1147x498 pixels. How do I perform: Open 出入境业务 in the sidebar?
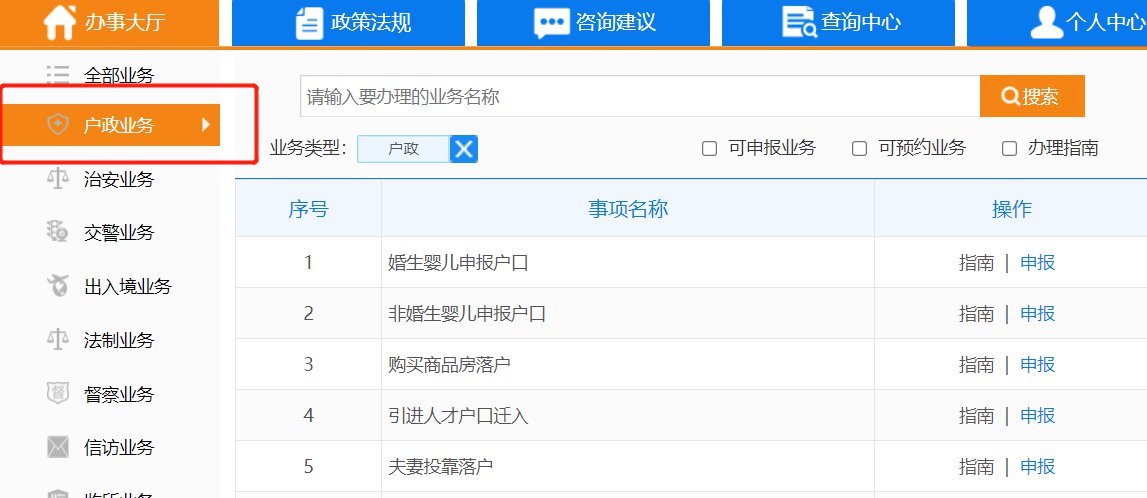coord(128,287)
